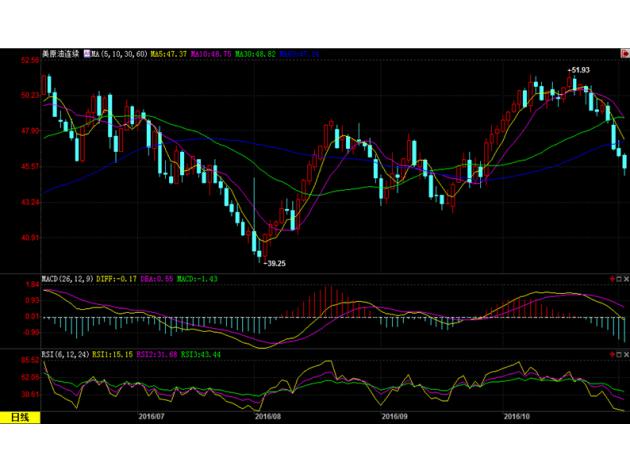Click the 43.24 price axis label
The width and height of the screenshot is (630, 474).
click(x=30, y=202)
